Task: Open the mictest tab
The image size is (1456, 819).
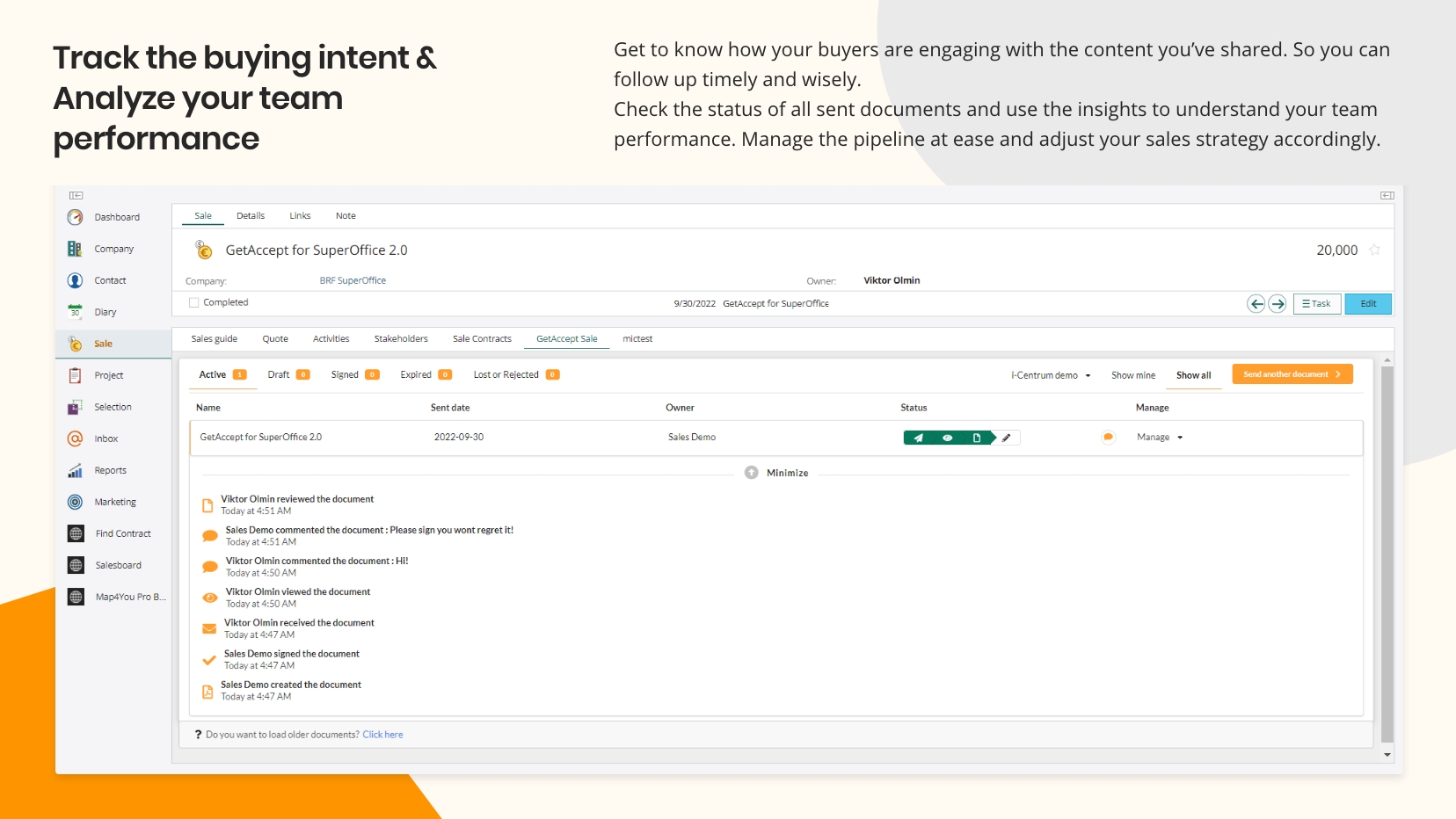Action: [637, 338]
